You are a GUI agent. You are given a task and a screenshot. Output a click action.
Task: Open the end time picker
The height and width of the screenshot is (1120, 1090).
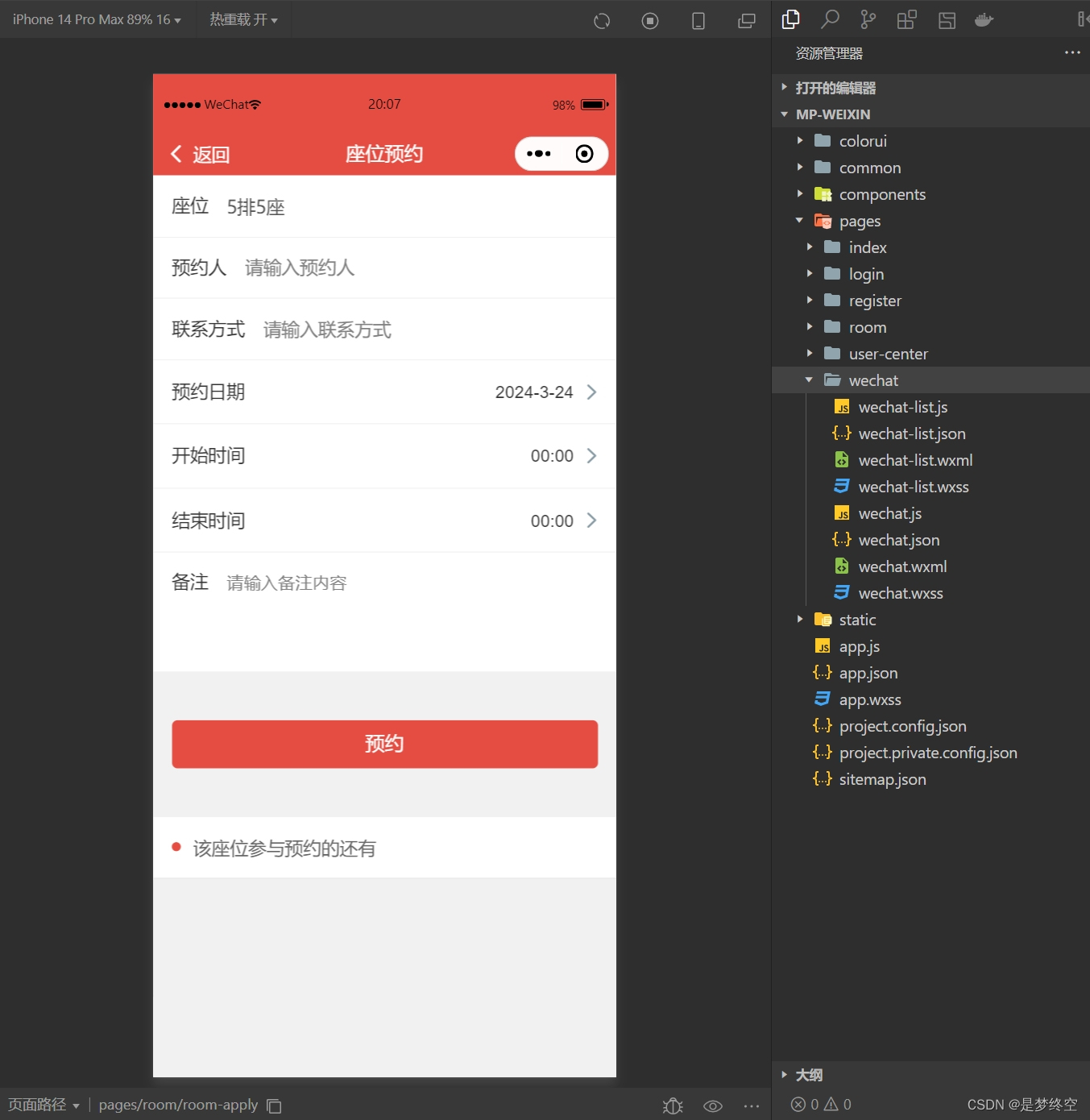pyautogui.click(x=384, y=521)
